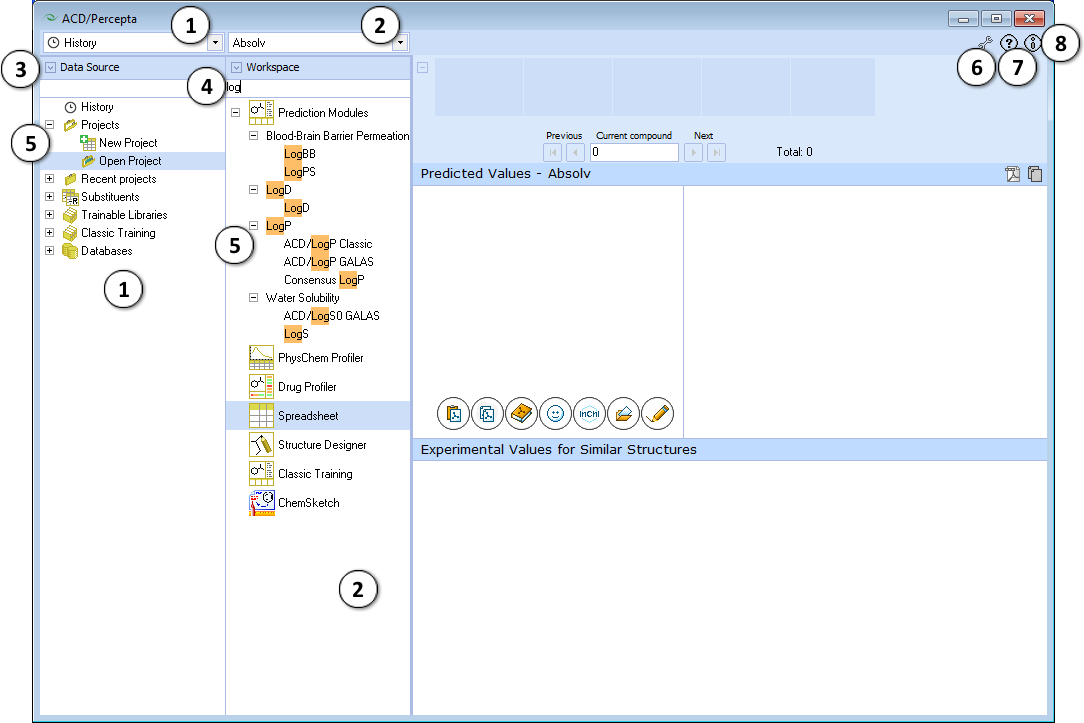Collapse the Blood-Brain Barrier Permeation group
Screen dimensions: 1084x723
click(x=254, y=136)
